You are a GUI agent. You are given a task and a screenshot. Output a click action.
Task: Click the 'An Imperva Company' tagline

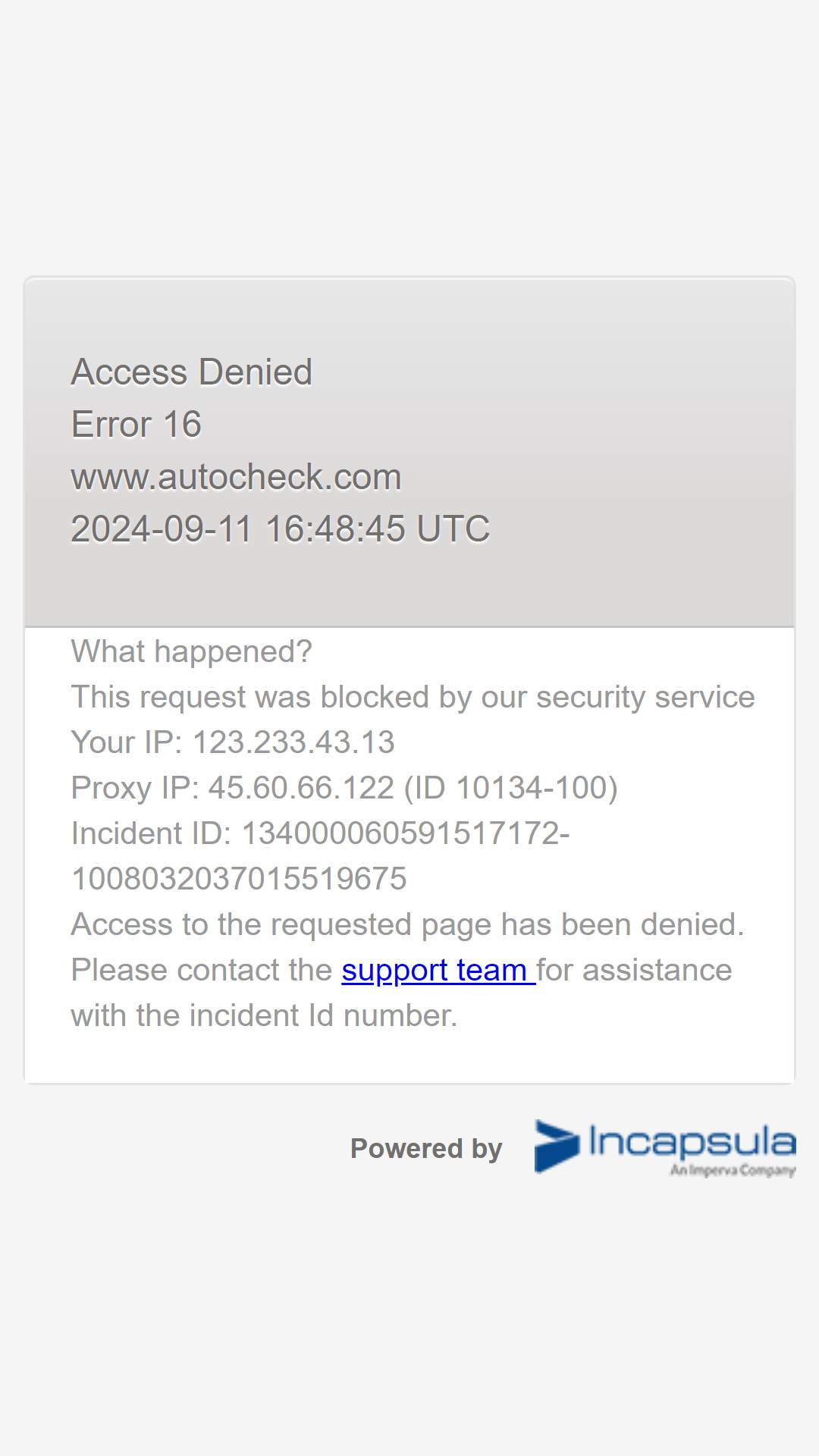pos(733,1170)
